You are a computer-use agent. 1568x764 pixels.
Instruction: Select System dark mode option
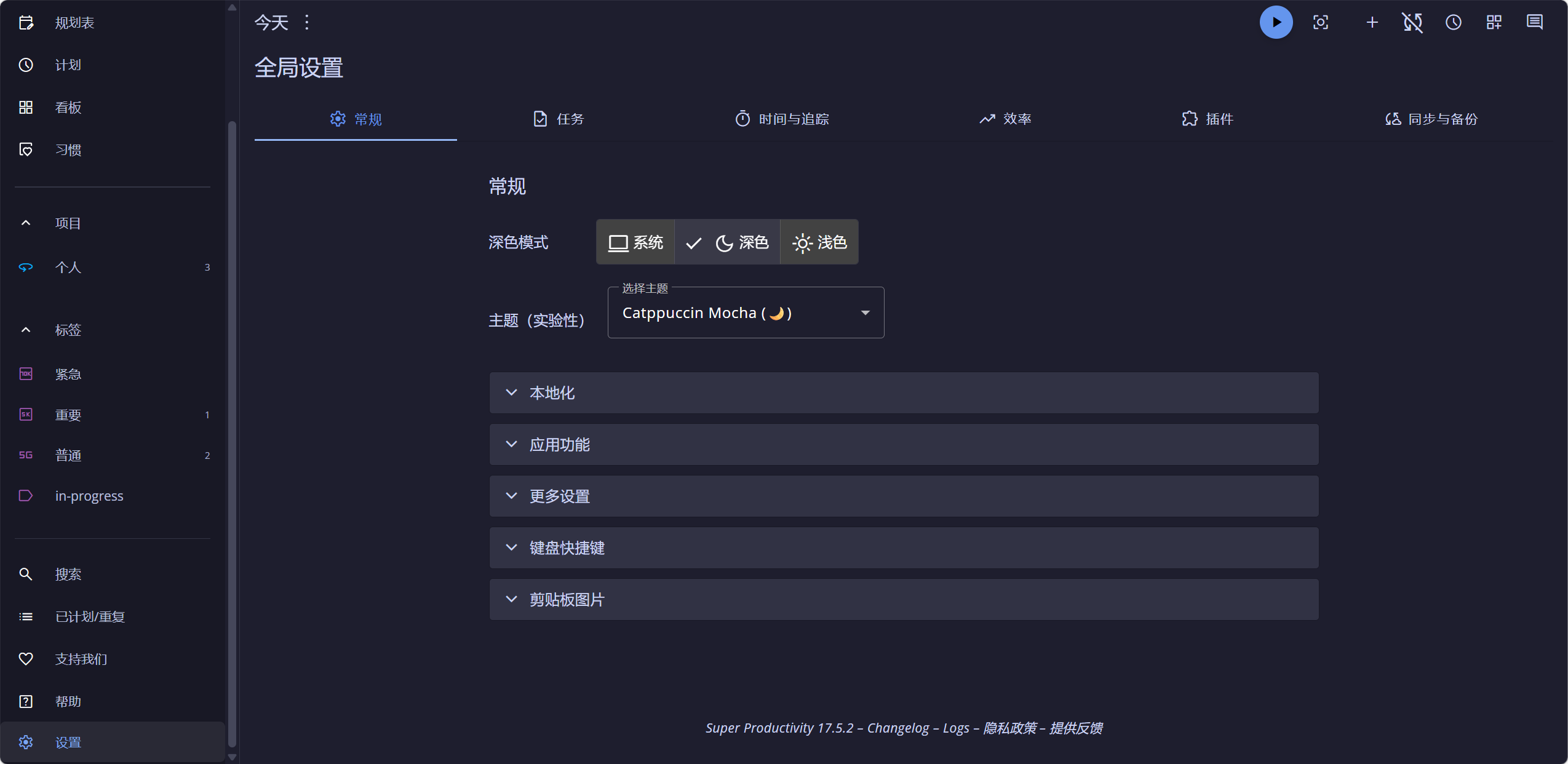coord(635,242)
